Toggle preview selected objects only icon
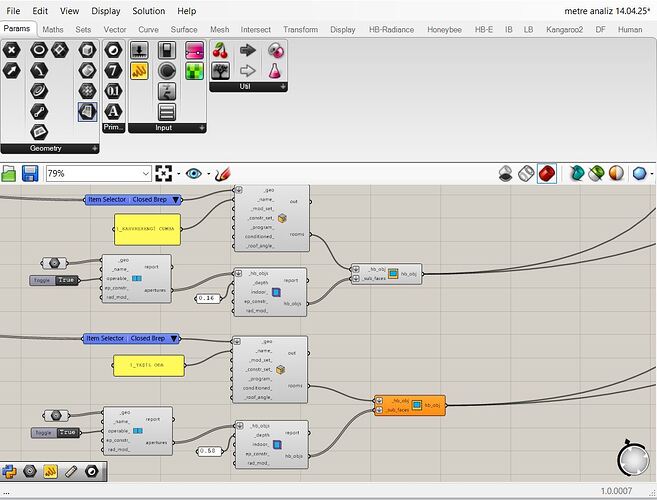This screenshot has width=657, height=500. coord(577,173)
